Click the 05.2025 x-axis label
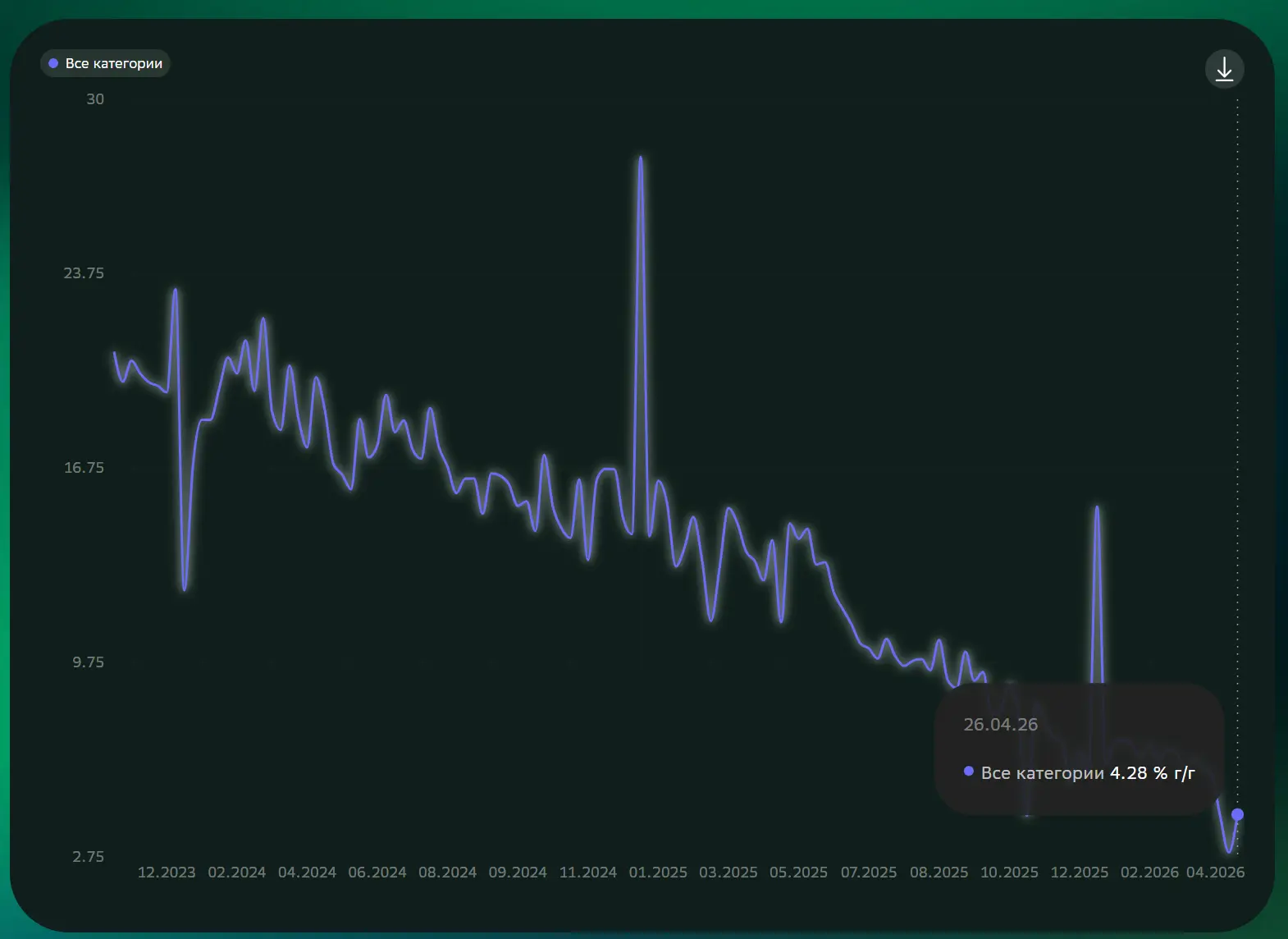The image size is (1288, 939). pyautogui.click(x=798, y=873)
